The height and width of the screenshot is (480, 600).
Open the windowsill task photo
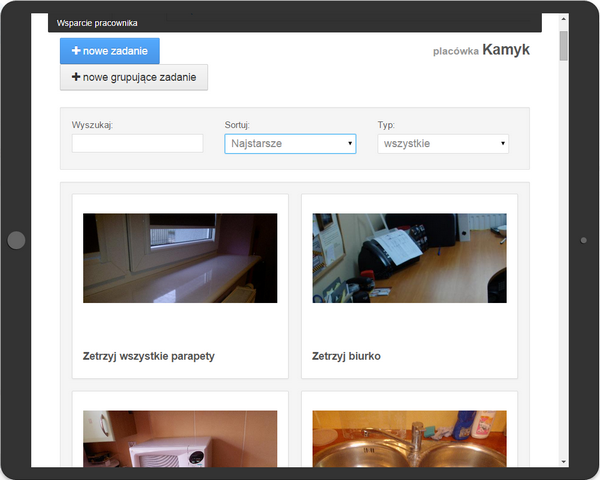coord(180,258)
